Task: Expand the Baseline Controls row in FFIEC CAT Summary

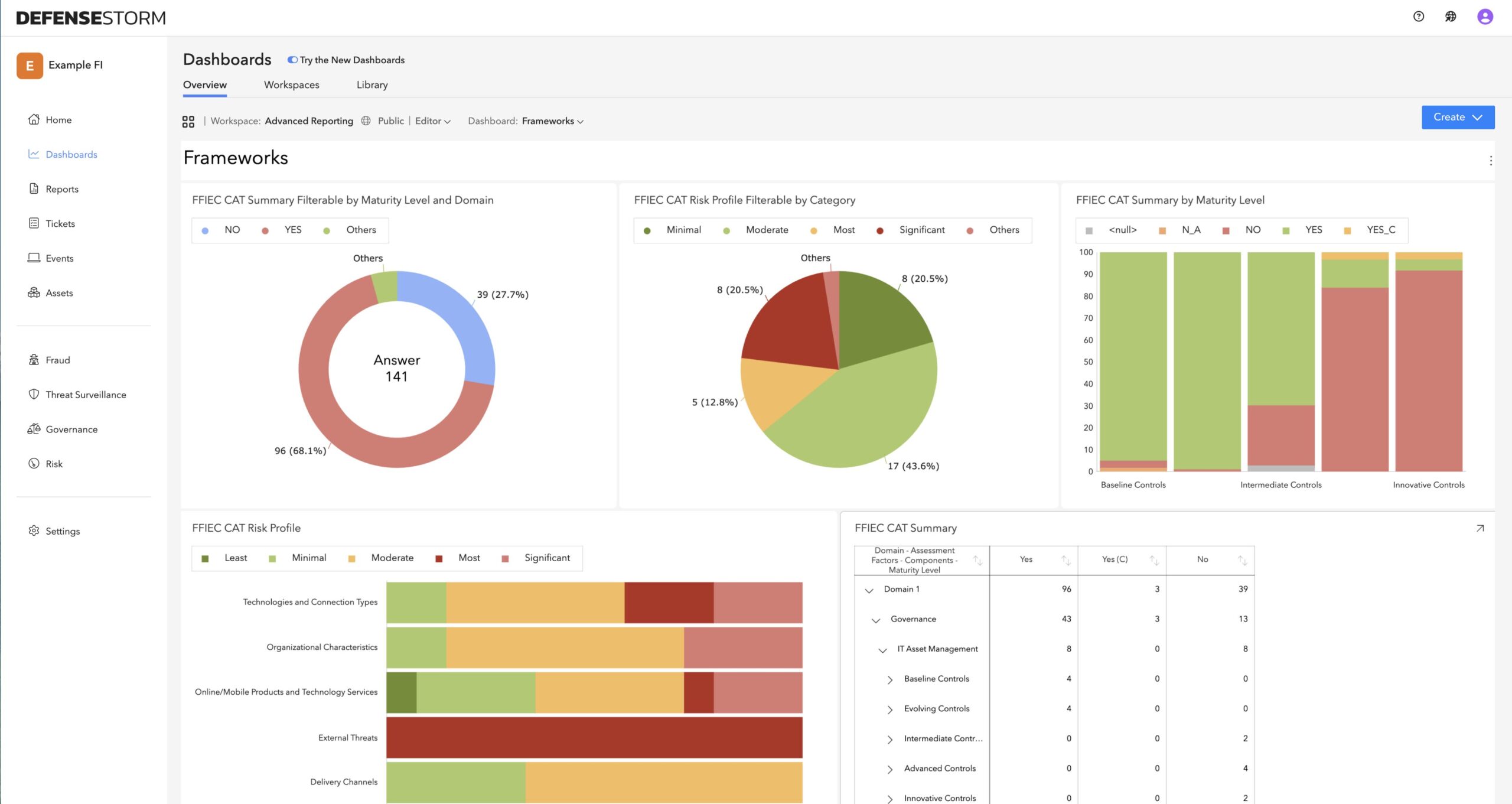Action: click(x=889, y=679)
